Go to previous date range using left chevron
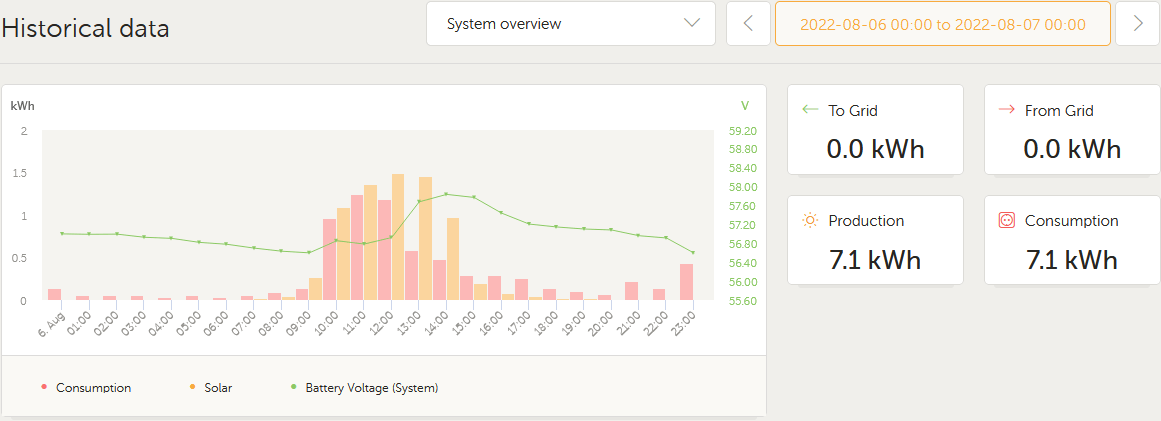 point(748,24)
